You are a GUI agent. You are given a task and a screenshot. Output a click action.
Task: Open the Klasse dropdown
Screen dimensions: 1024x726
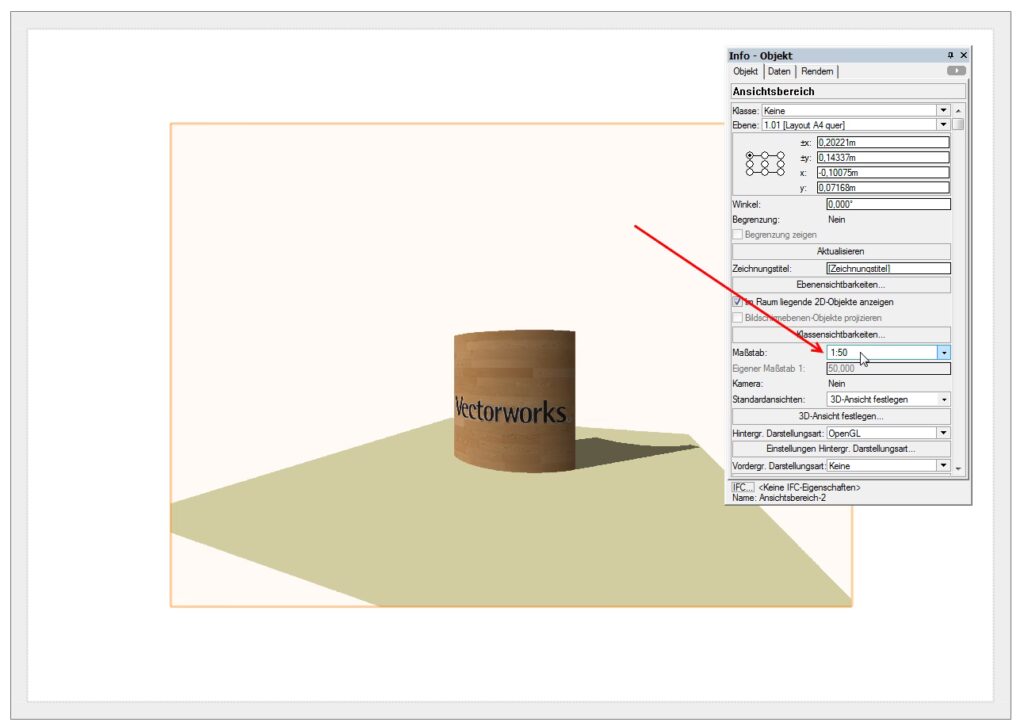point(943,110)
